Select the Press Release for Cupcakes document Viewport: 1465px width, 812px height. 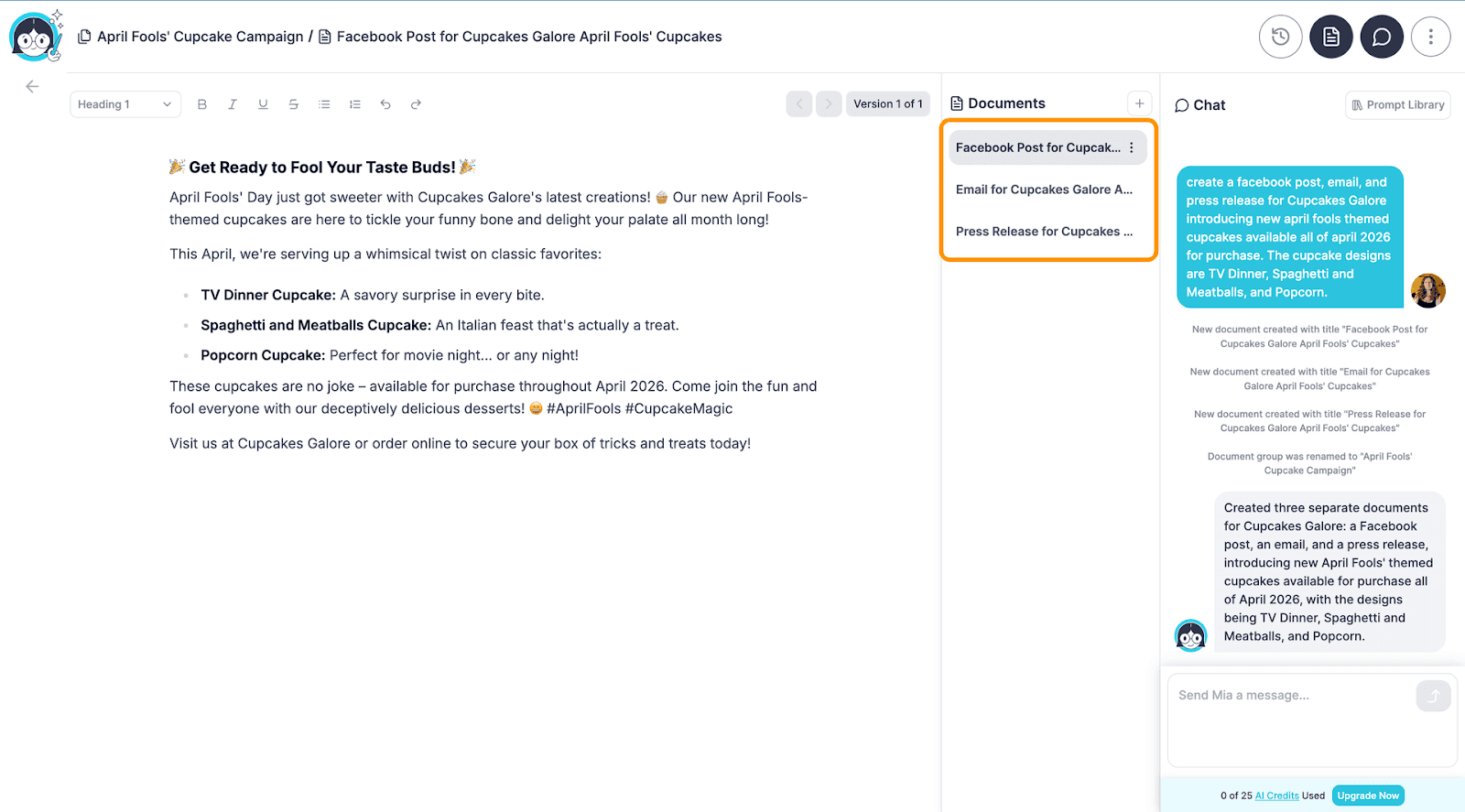pyautogui.click(x=1044, y=232)
